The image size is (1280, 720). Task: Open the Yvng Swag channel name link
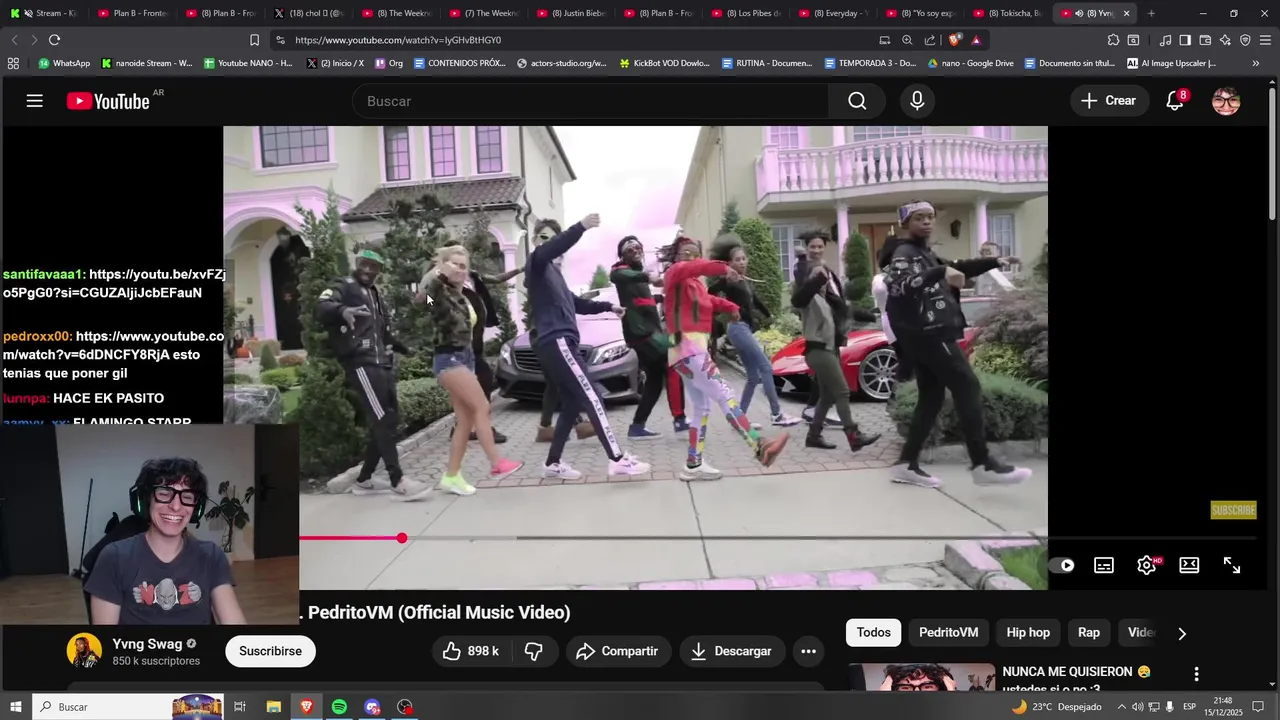147,644
